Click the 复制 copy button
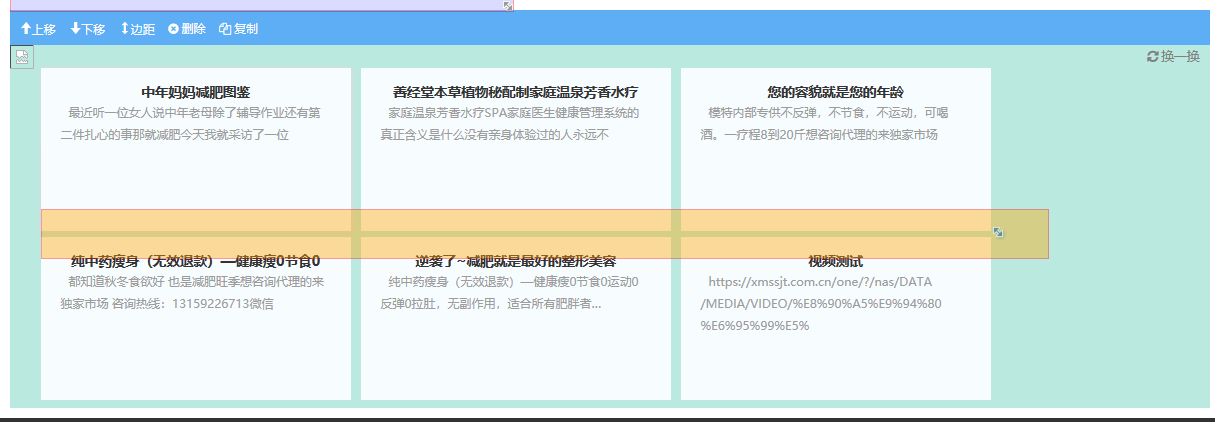This screenshot has height=422, width=1215. point(238,29)
